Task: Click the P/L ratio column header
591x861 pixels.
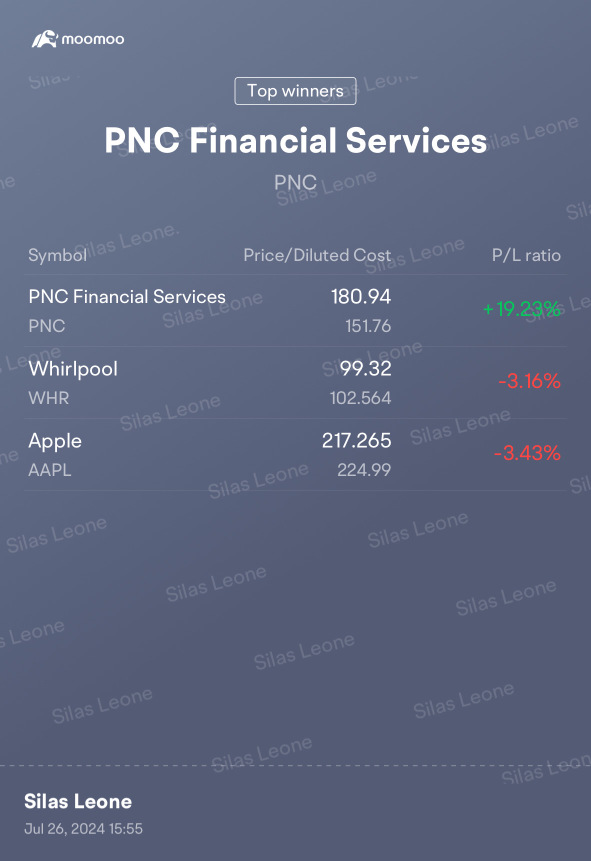Action: pyautogui.click(x=526, y=255)
